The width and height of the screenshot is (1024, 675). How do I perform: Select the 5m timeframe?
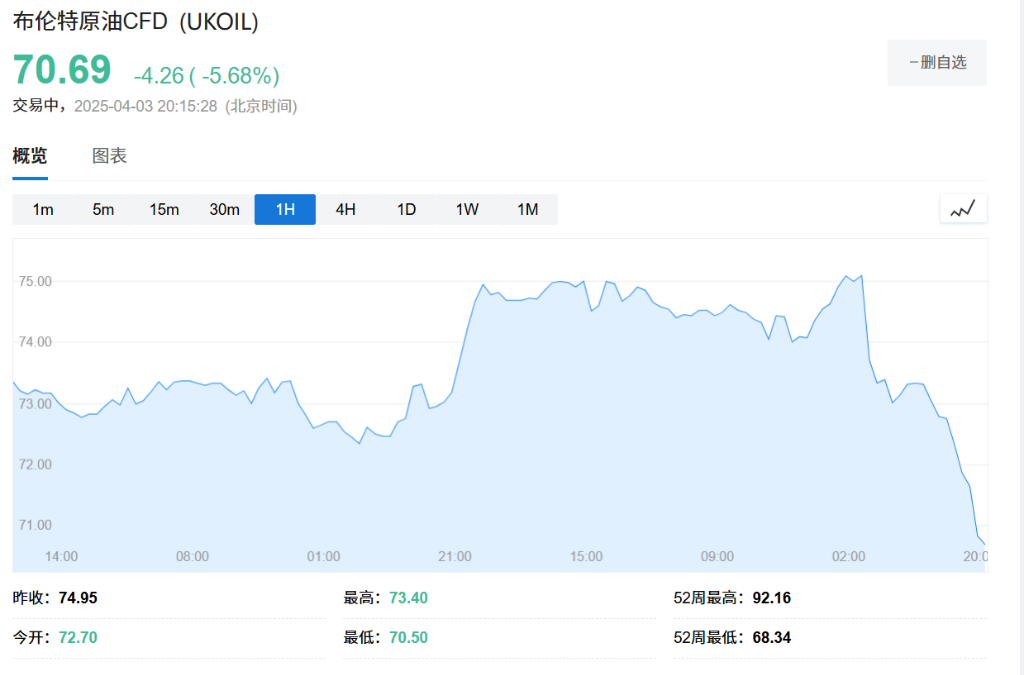tap(103, 210)
